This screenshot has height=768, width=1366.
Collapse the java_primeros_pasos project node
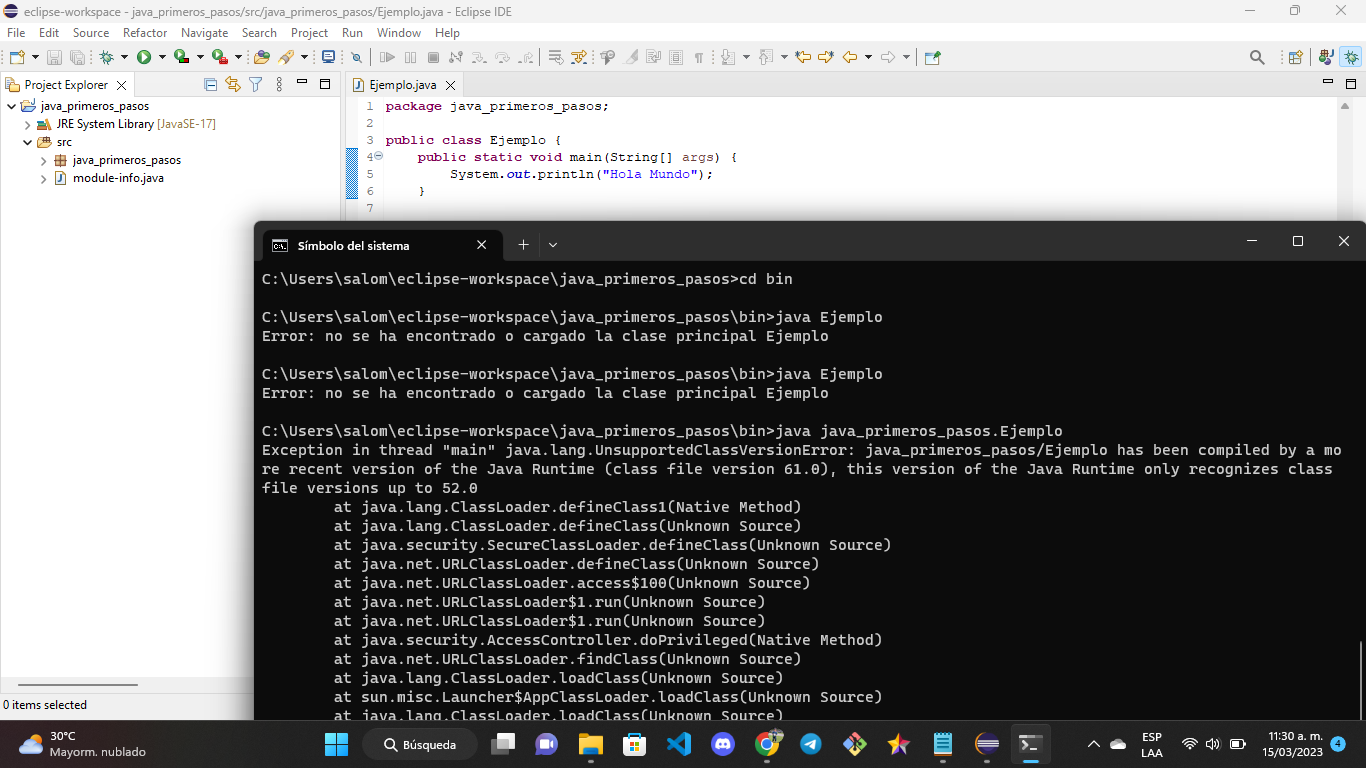pos(12,106)
